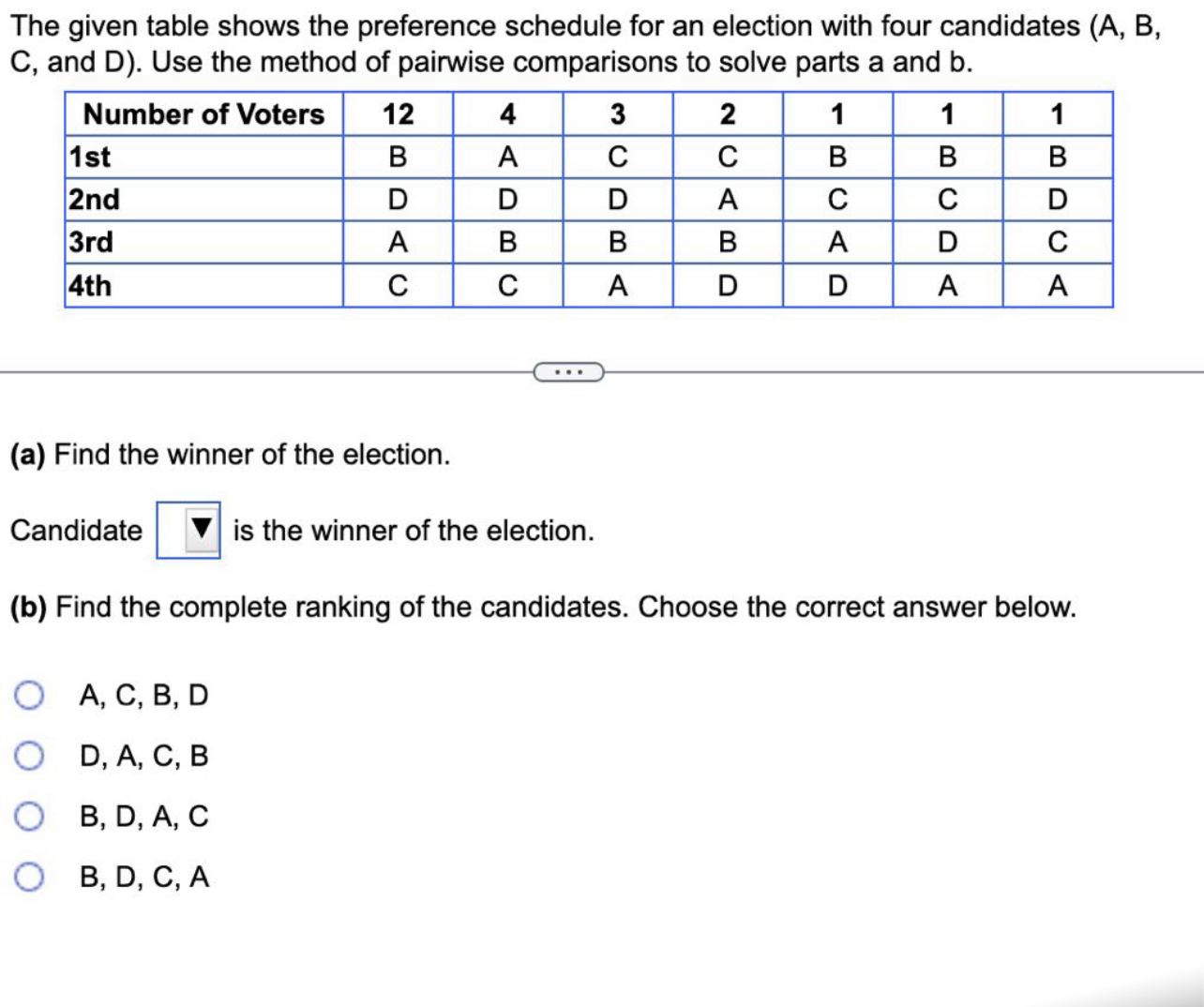Click the 3rd preference row label

tap(89, 243)
